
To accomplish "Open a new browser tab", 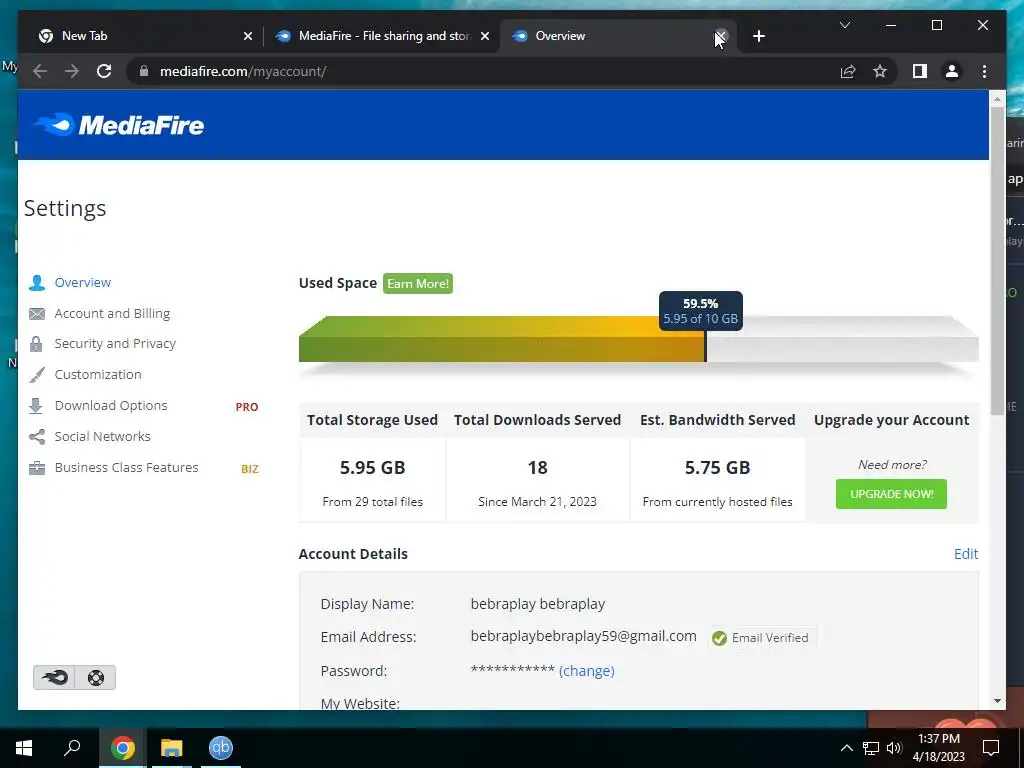I will 758,36.
